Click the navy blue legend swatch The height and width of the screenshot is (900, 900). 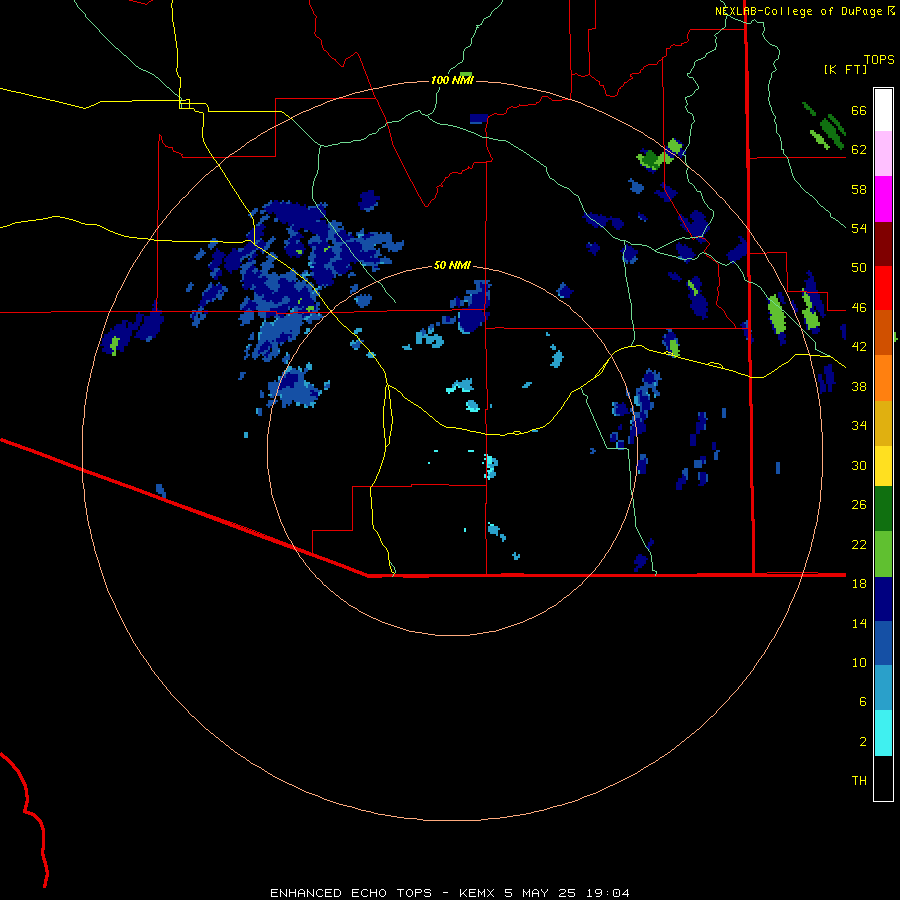tap(883, 599)
